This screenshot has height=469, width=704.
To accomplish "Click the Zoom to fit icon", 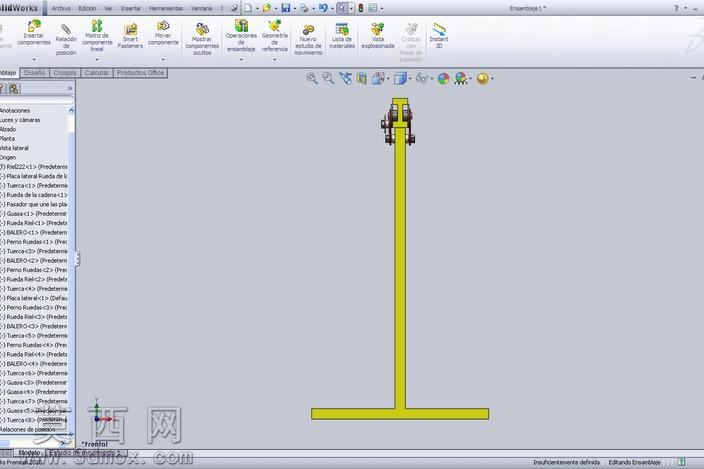I will 312,79.
